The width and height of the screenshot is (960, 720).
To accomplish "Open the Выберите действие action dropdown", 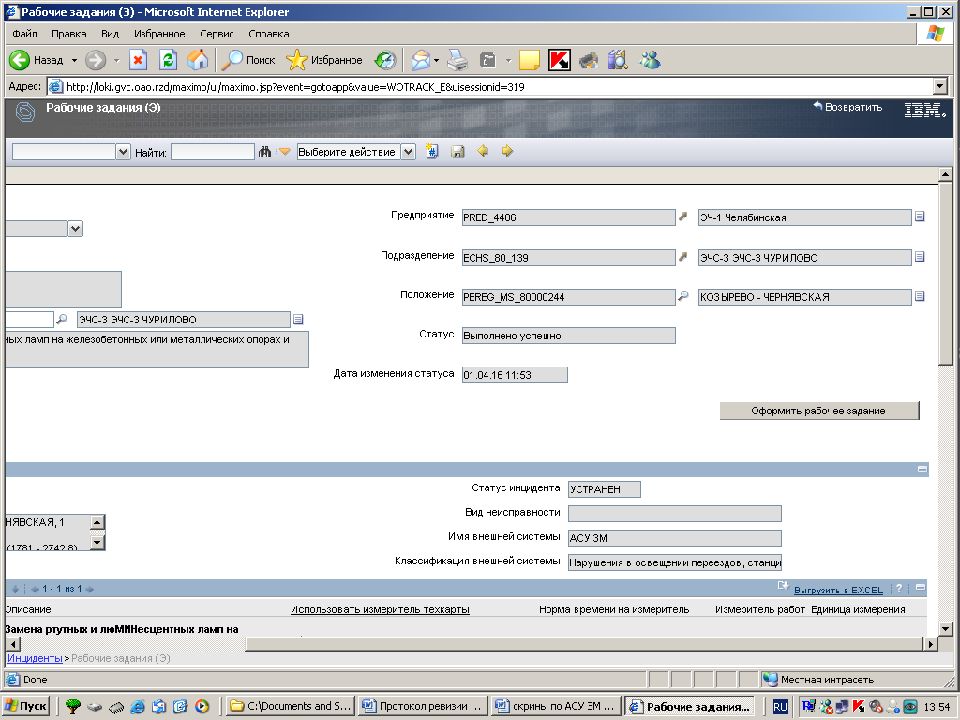I will pos(408,152).
